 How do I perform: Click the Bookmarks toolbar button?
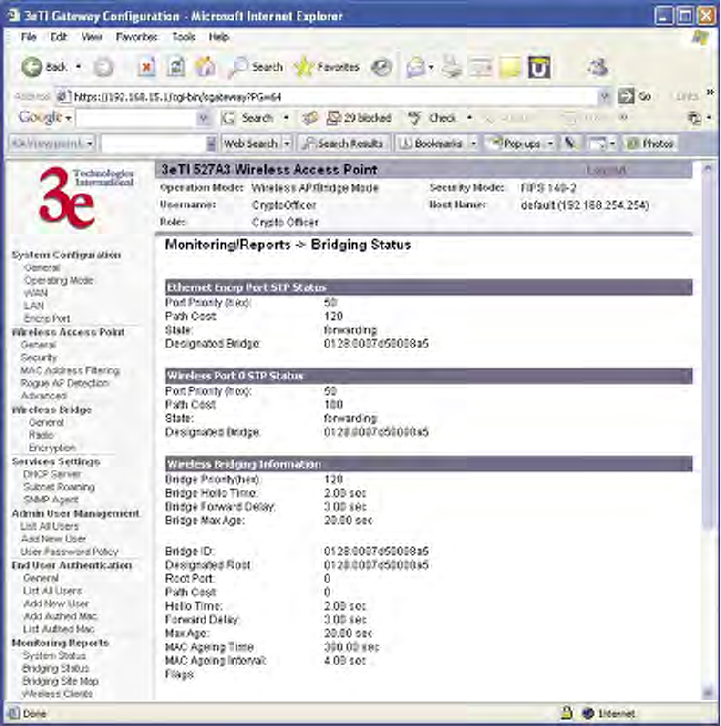coord(431,144)
